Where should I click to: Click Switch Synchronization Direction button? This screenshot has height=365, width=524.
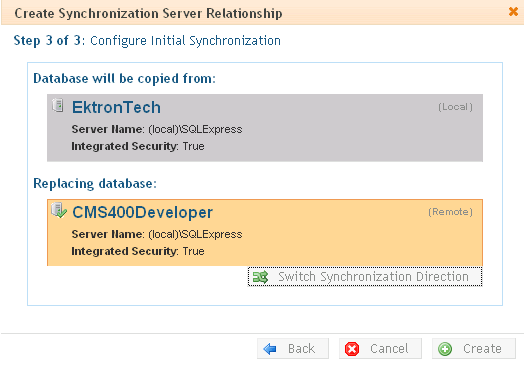(365, 277)
